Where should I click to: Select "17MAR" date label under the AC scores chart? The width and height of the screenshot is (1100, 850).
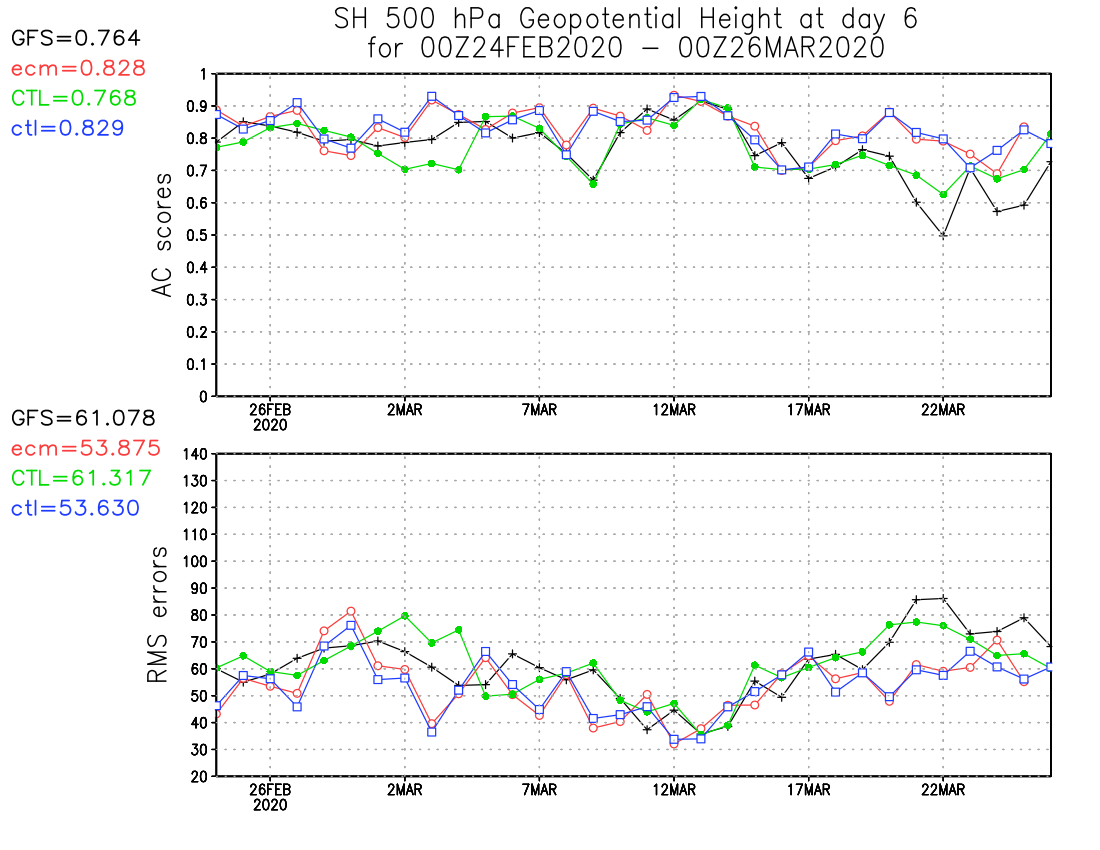coord(808,410)
